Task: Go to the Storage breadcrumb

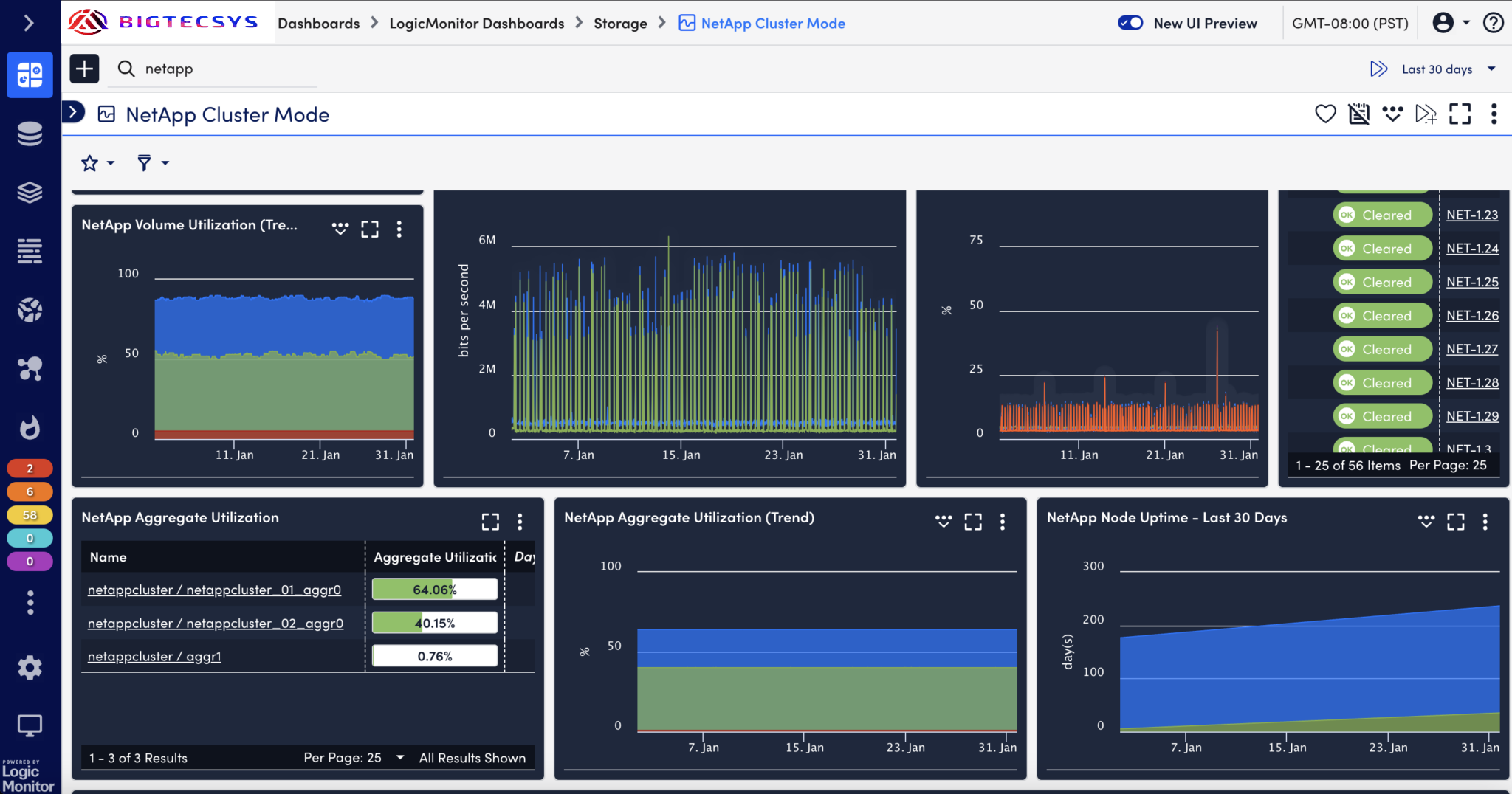Action: 620,23
